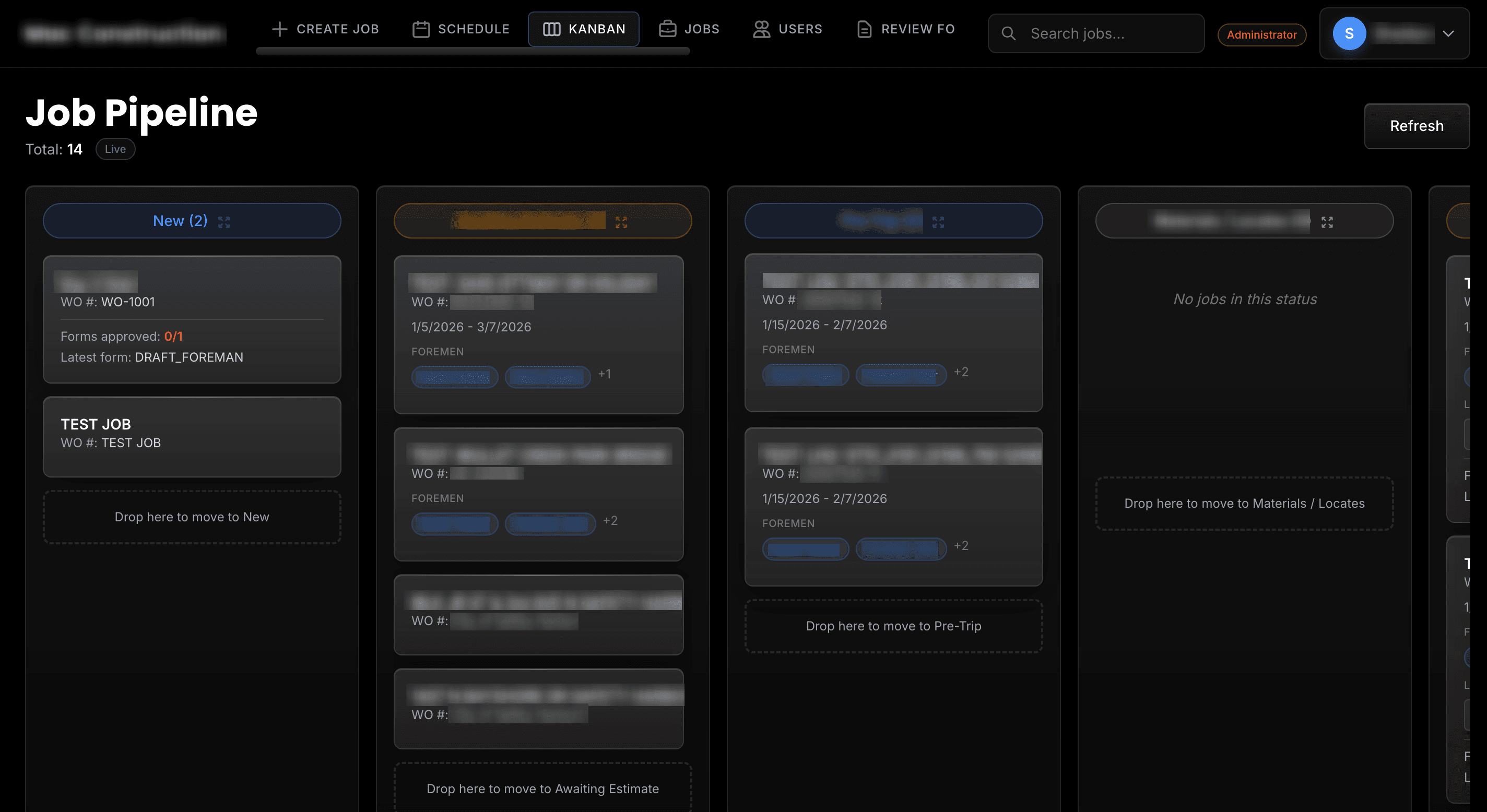
Task: Open the profile dropdown chevron at top right
Action: 1449,33
